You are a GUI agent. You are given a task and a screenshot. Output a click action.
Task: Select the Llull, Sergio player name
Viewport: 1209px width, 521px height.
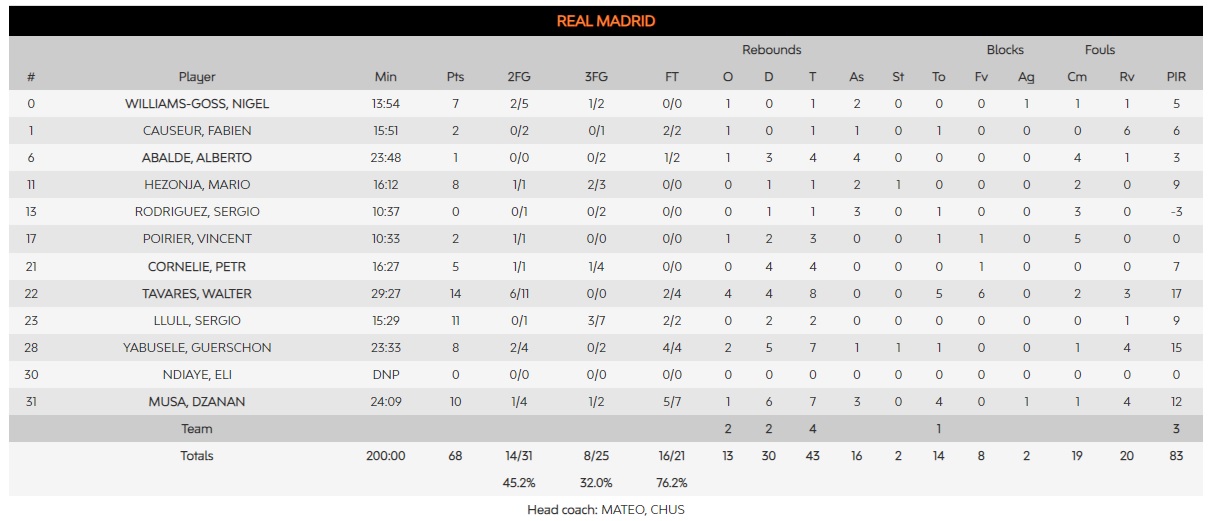[197, 321]
